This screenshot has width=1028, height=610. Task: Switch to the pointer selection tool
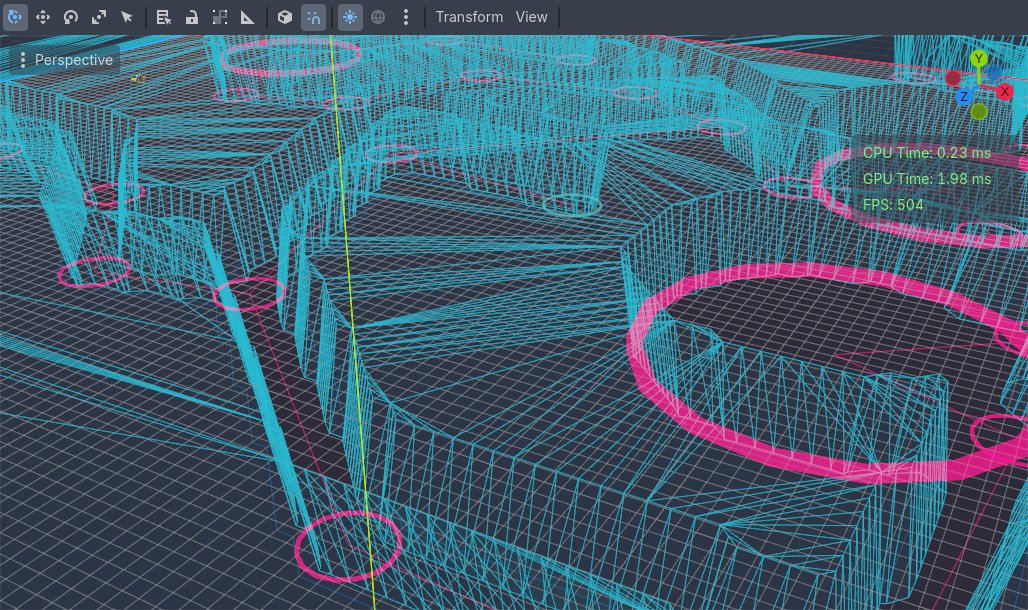coord(127,17)
